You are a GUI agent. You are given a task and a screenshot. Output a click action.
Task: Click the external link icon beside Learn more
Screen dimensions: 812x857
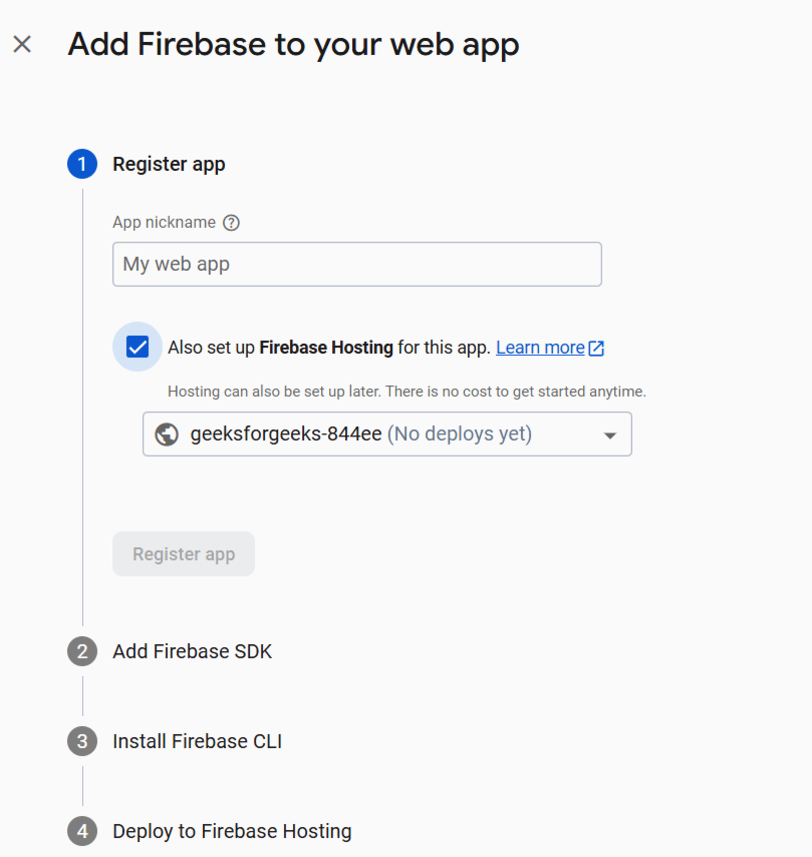[596, 348]
